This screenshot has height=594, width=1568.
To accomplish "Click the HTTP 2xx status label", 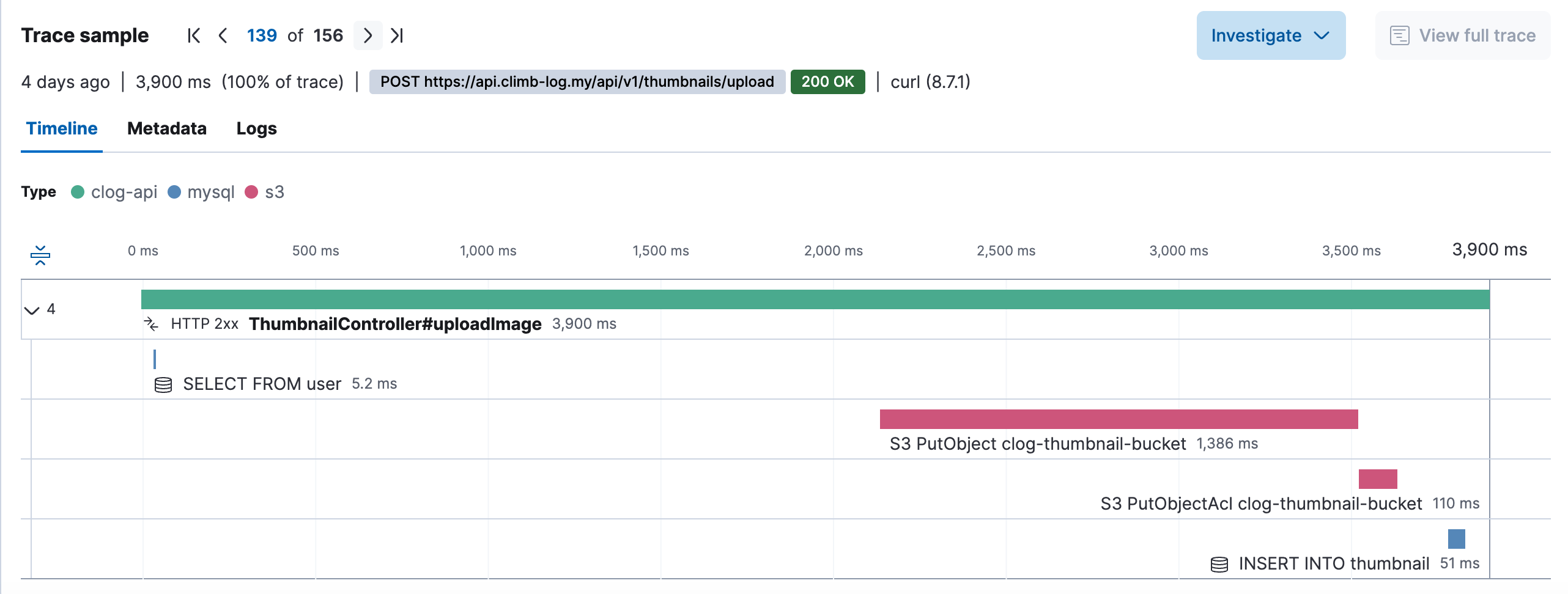I will point(205,324).
